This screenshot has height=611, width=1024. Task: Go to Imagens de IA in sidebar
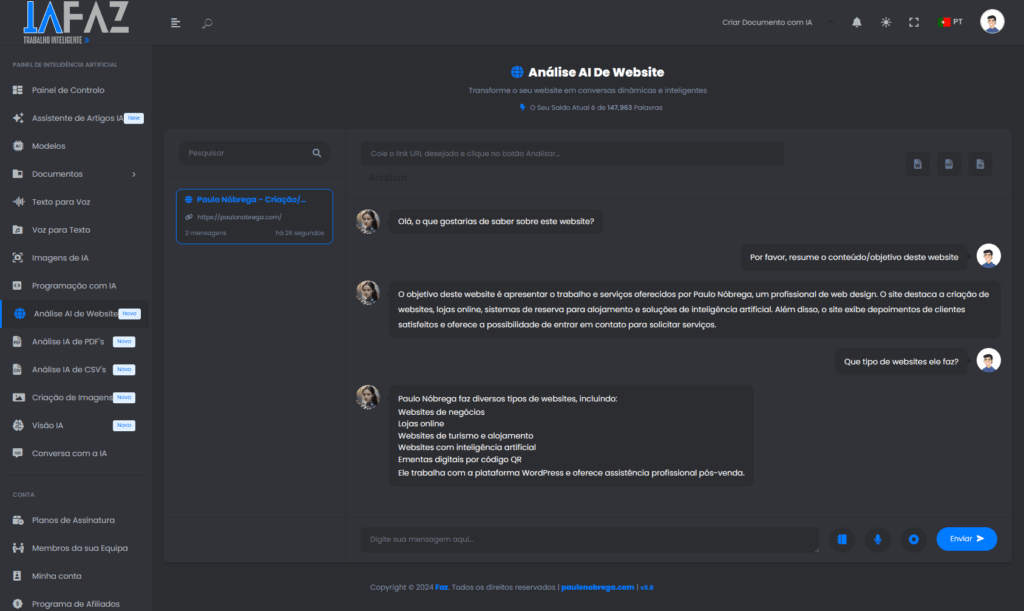(x=60, y=258)
